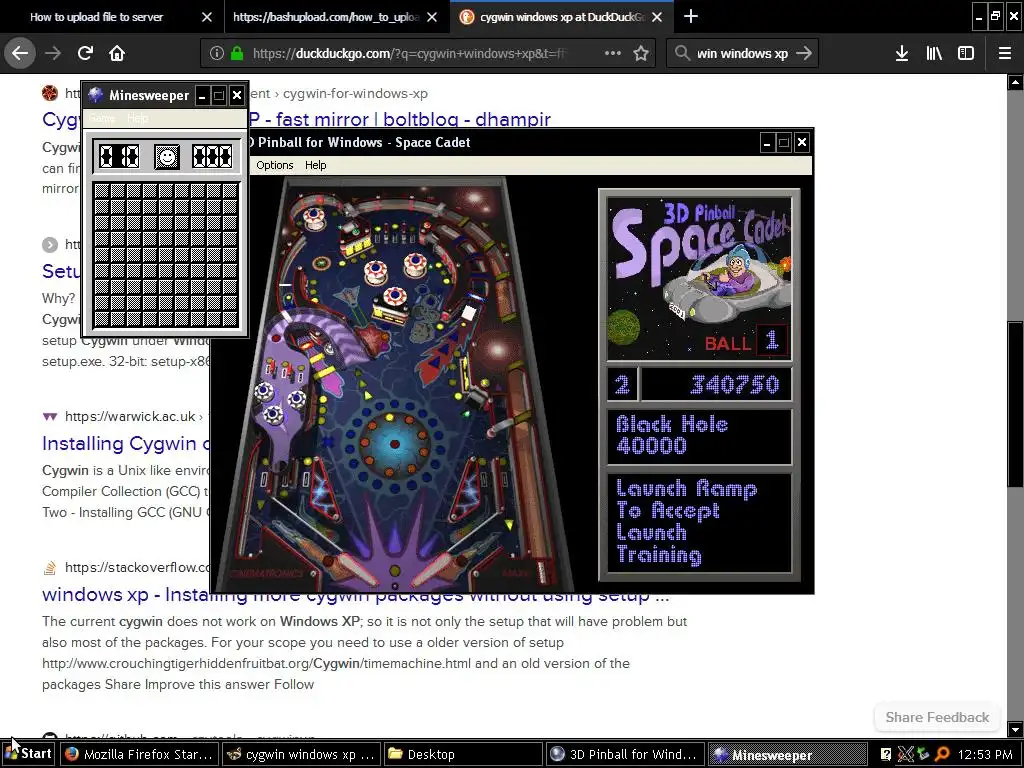This screenshot has height=768, width=1024.
Task: Reload the page in Firefox
Action: [x=85, y=53]
